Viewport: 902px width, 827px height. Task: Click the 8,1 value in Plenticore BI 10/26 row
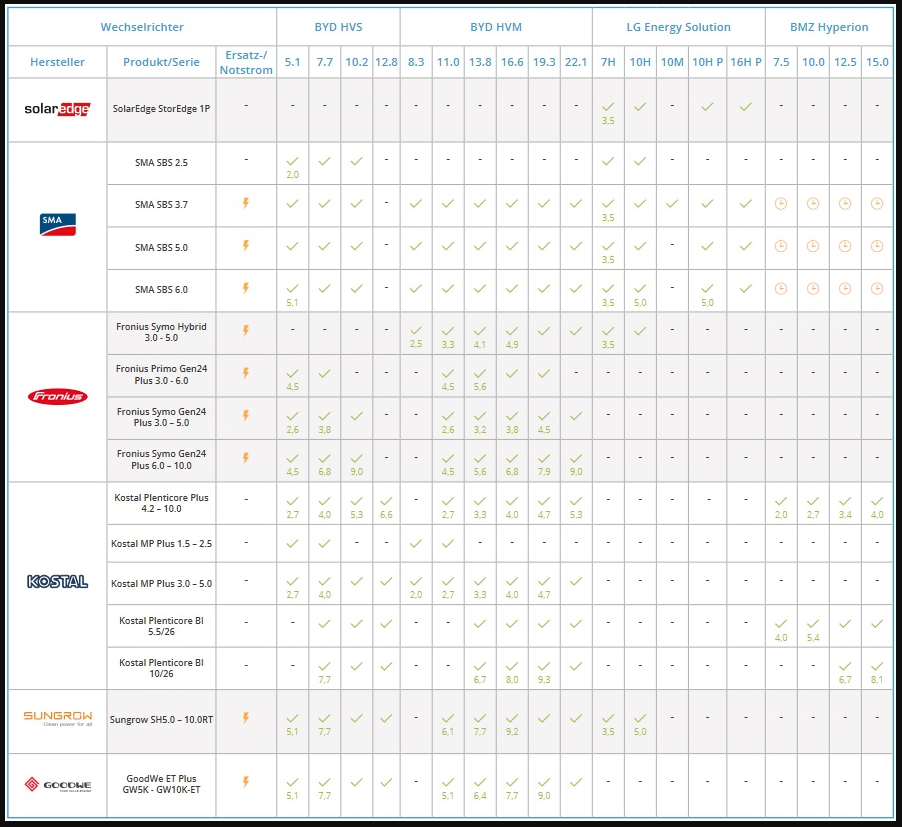(x=877, y=680)
